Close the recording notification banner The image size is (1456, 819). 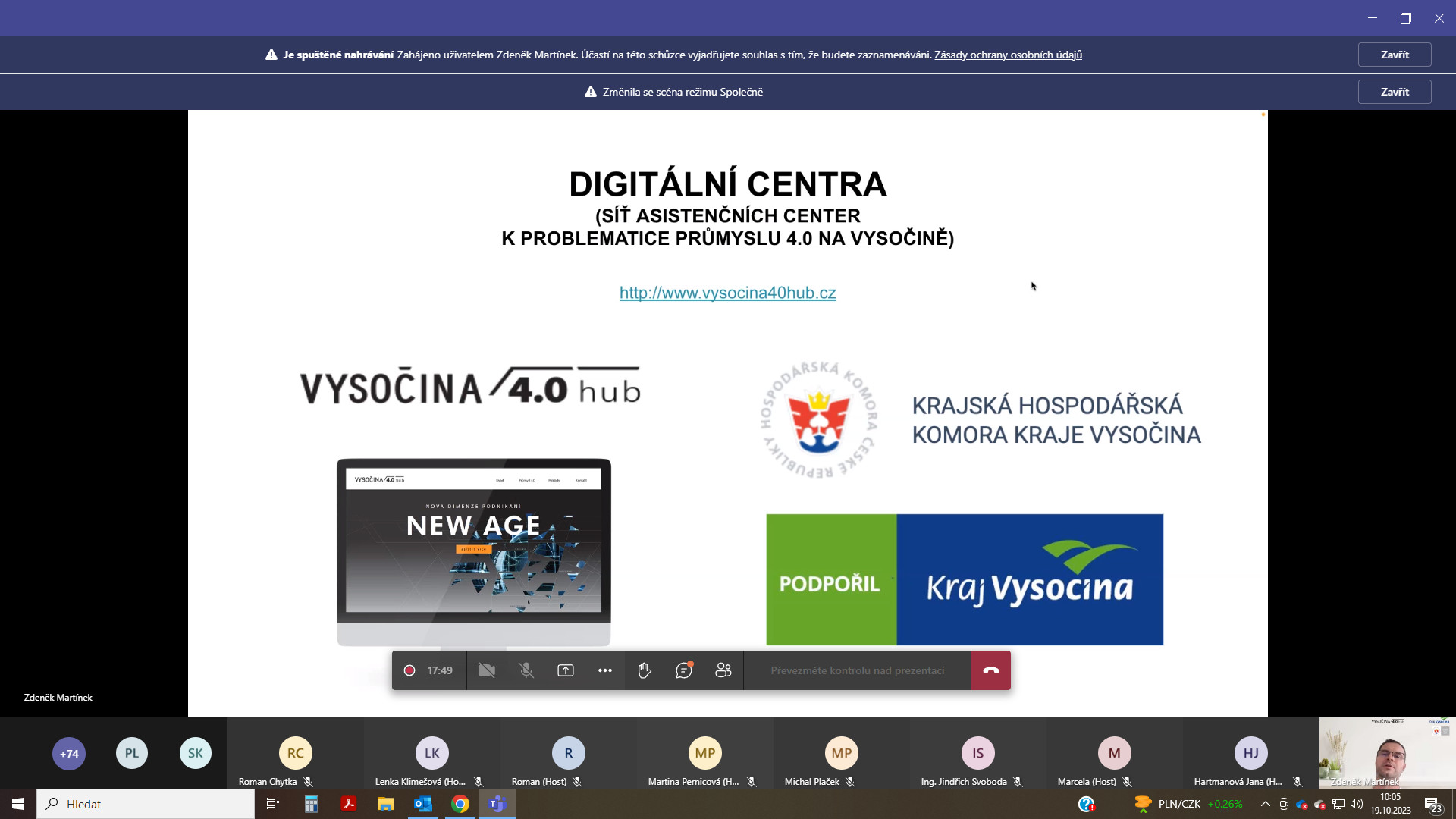[1395, 55]
